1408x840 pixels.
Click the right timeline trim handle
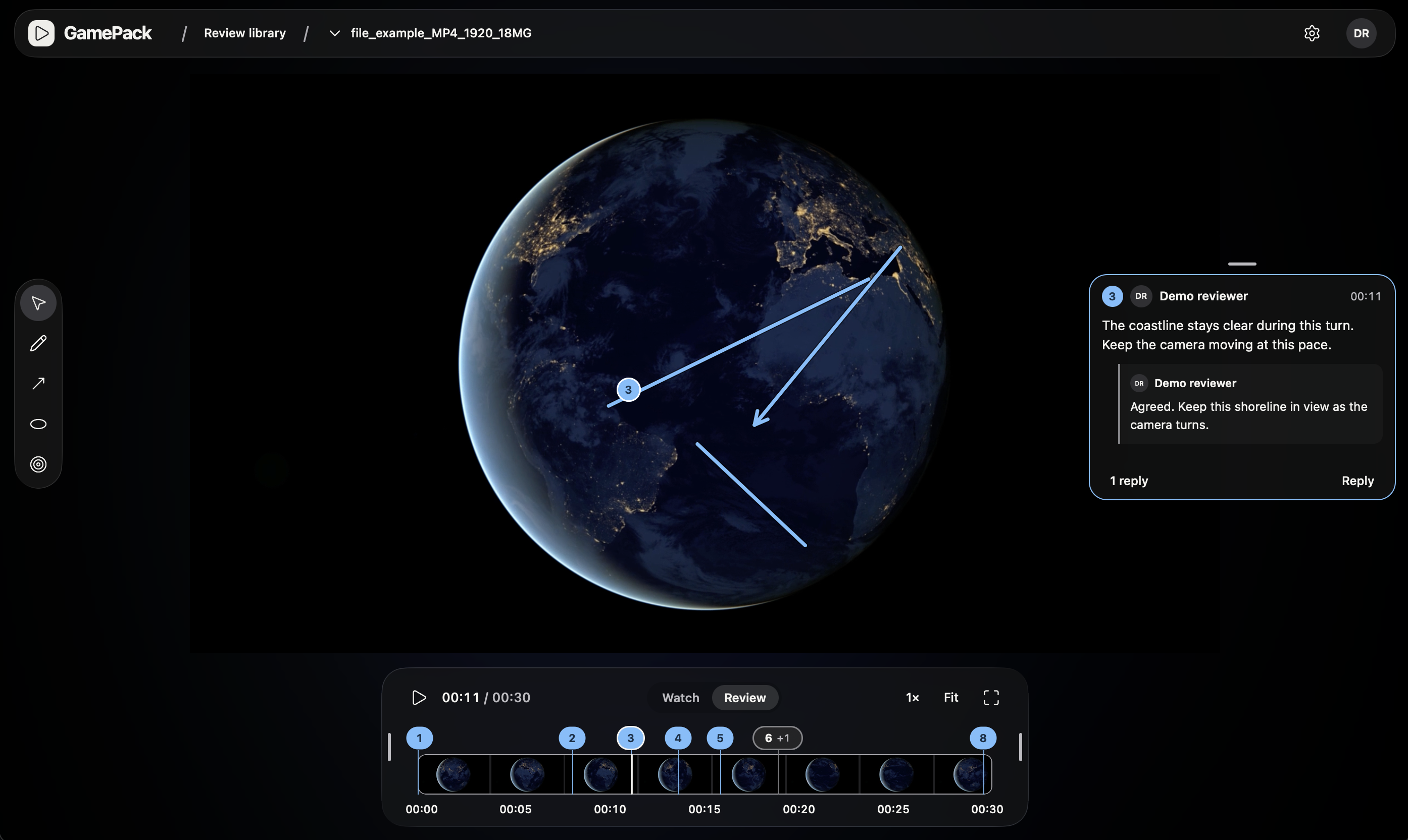click(x=1020, y=747)
